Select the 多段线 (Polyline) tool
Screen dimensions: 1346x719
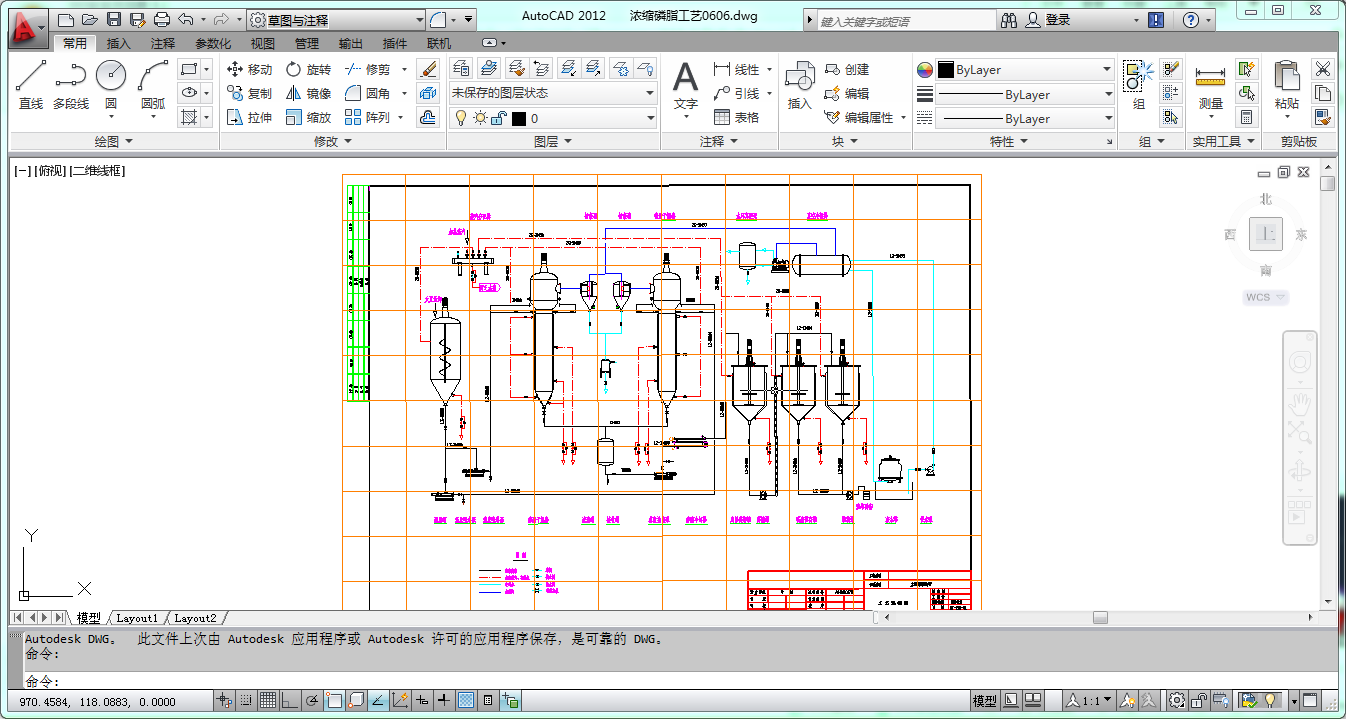pos(71,84)
